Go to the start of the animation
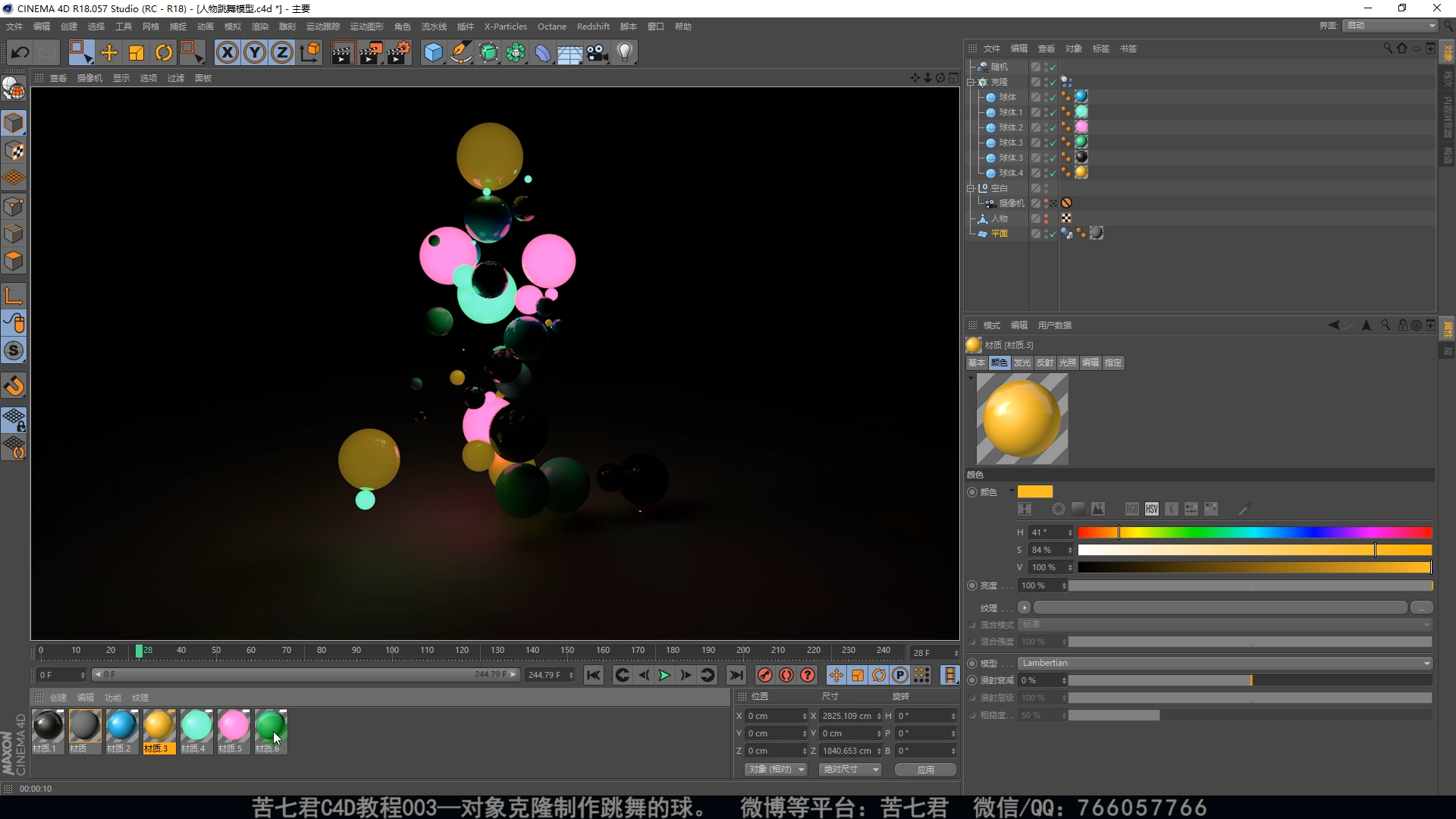Screen dimensions: 1456x819 (594, 675)
